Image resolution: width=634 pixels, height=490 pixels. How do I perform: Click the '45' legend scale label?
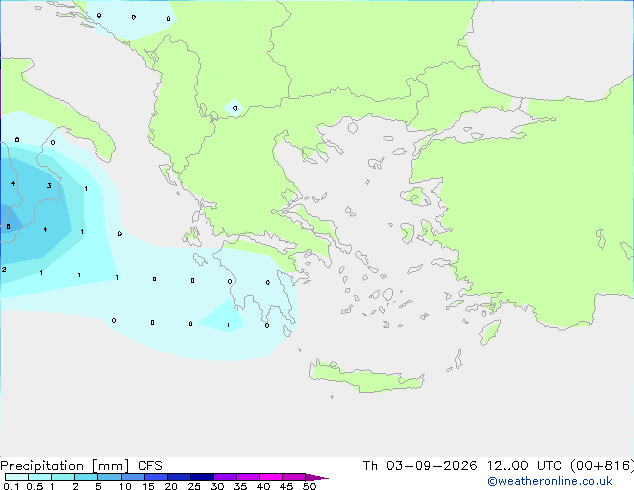(286, 486)
